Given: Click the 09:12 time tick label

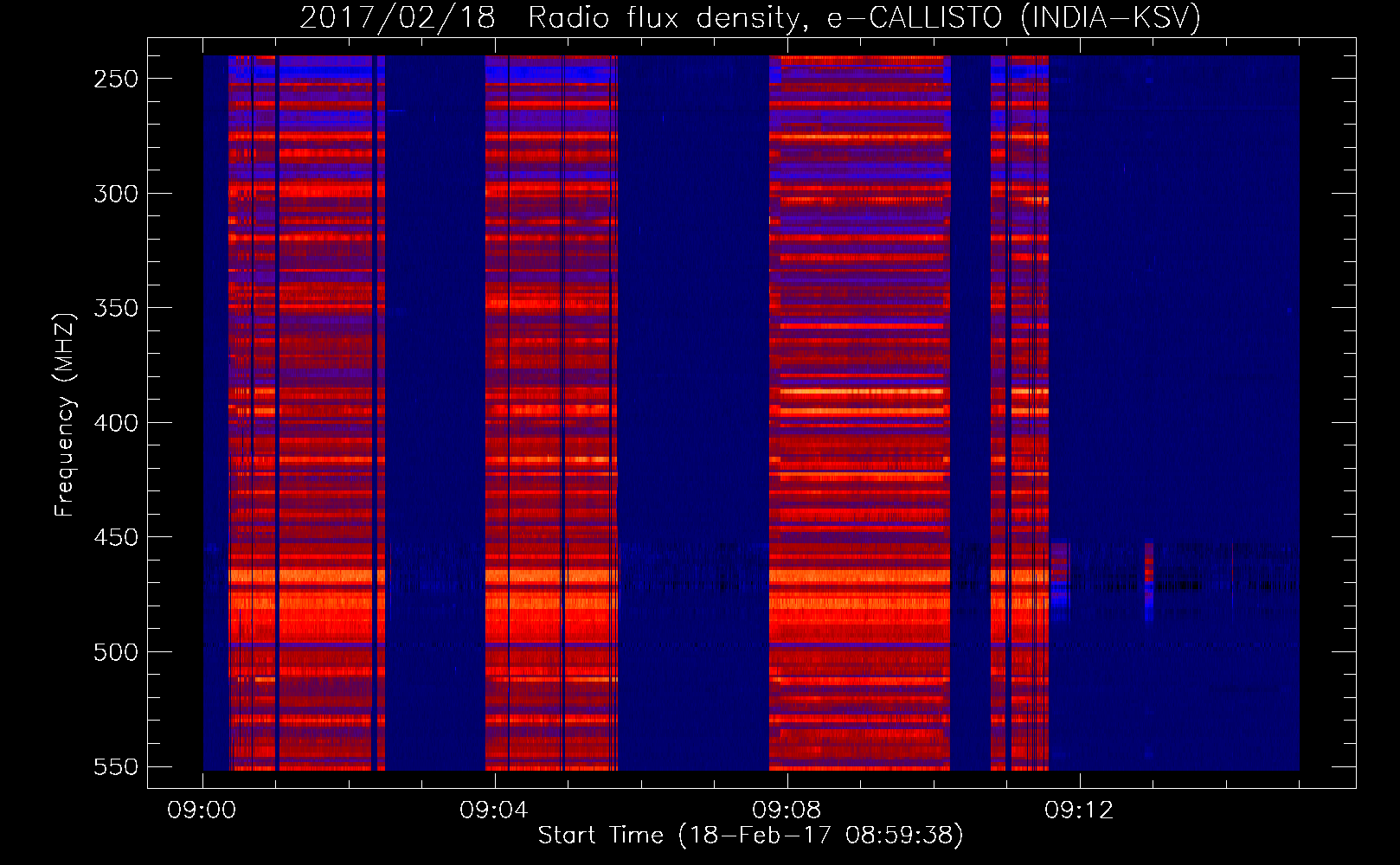Looking at the screenshot, I should coord(1079,811).
